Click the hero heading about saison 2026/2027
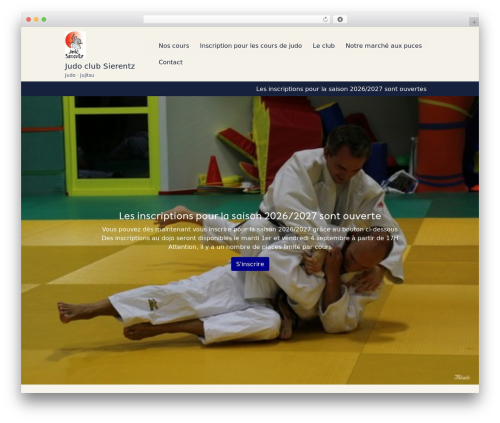This screenshot has width=500, height=423. tap(250, 216)
